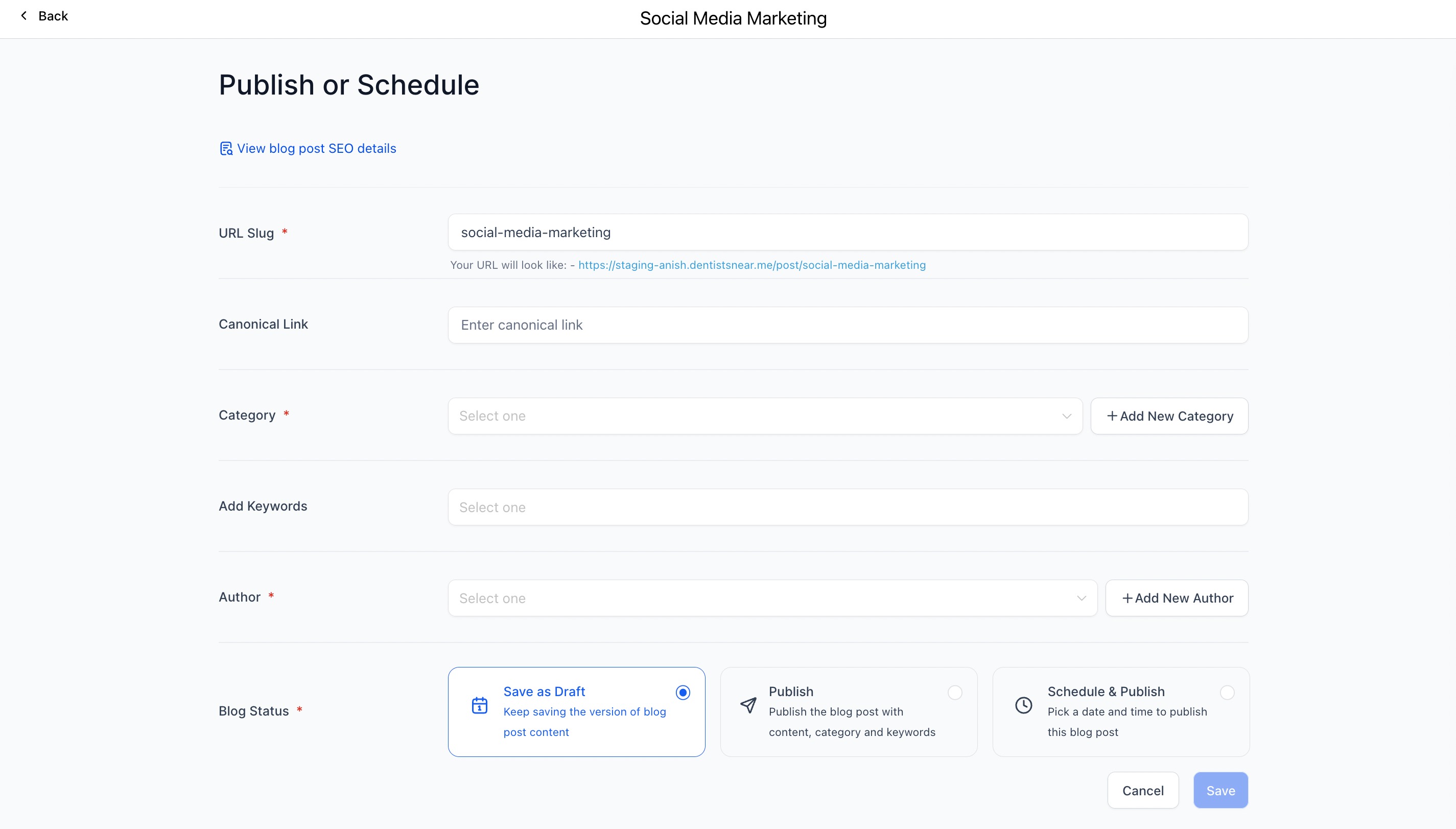This screenshot has height=829, width=1456.
Task: Open the Category 'Select one' combo box
Action: [765, 416]
